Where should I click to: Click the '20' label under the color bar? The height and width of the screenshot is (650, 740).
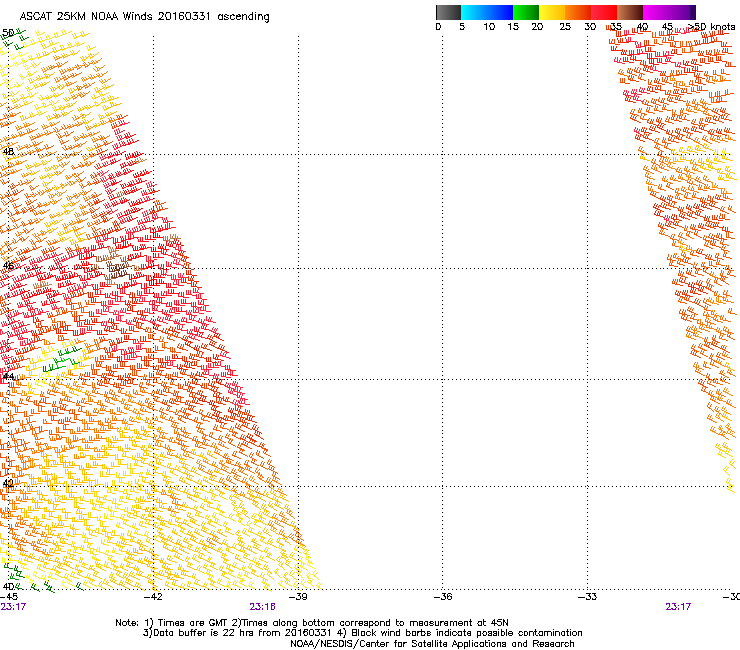coord(537,27)
